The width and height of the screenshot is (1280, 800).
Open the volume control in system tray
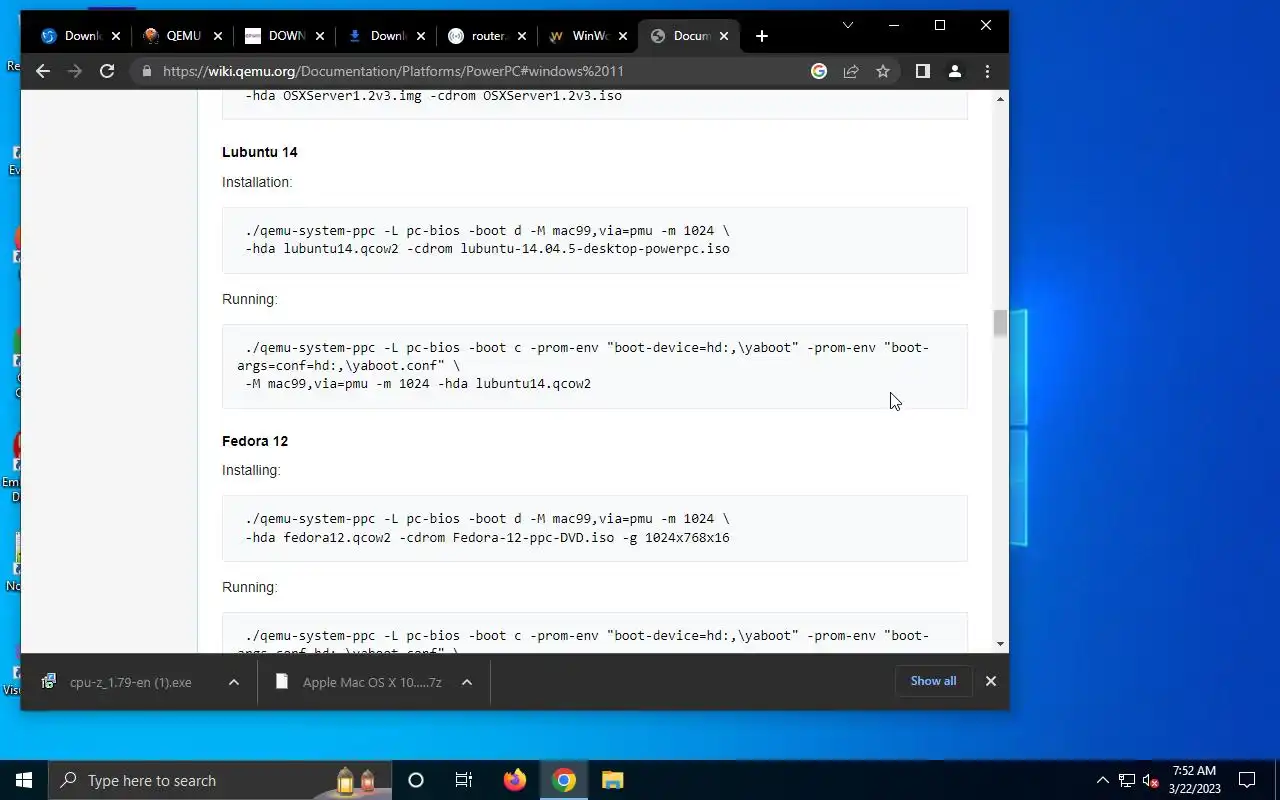tap(1150, 780)
